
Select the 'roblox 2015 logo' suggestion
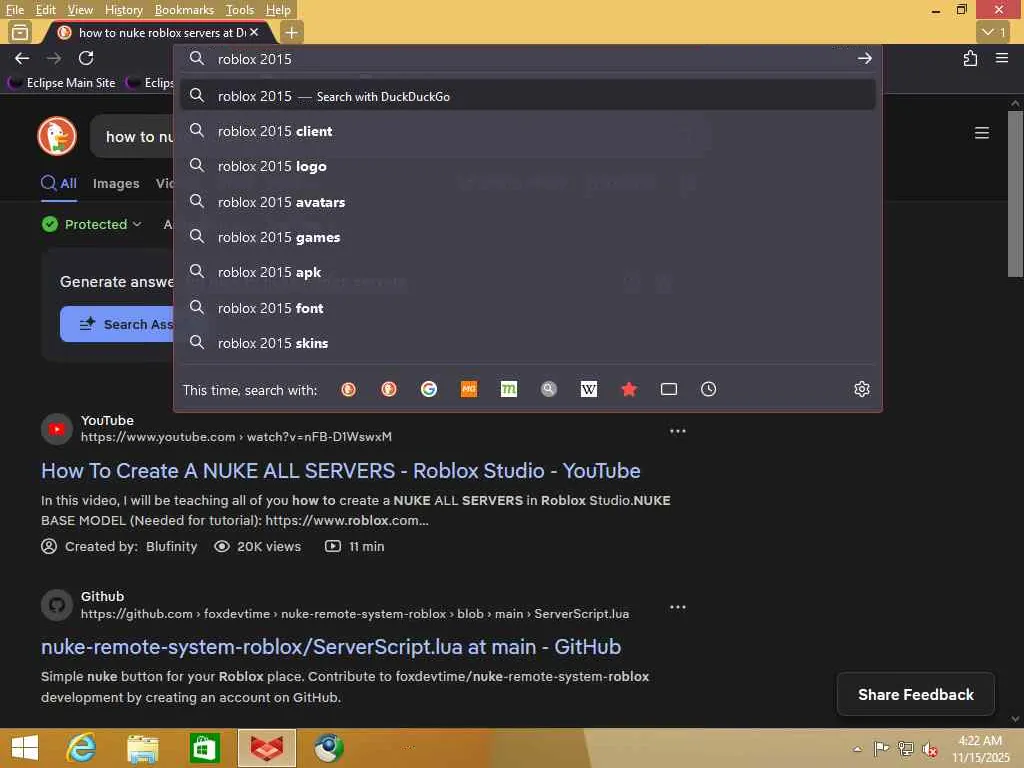click(528, 167)
